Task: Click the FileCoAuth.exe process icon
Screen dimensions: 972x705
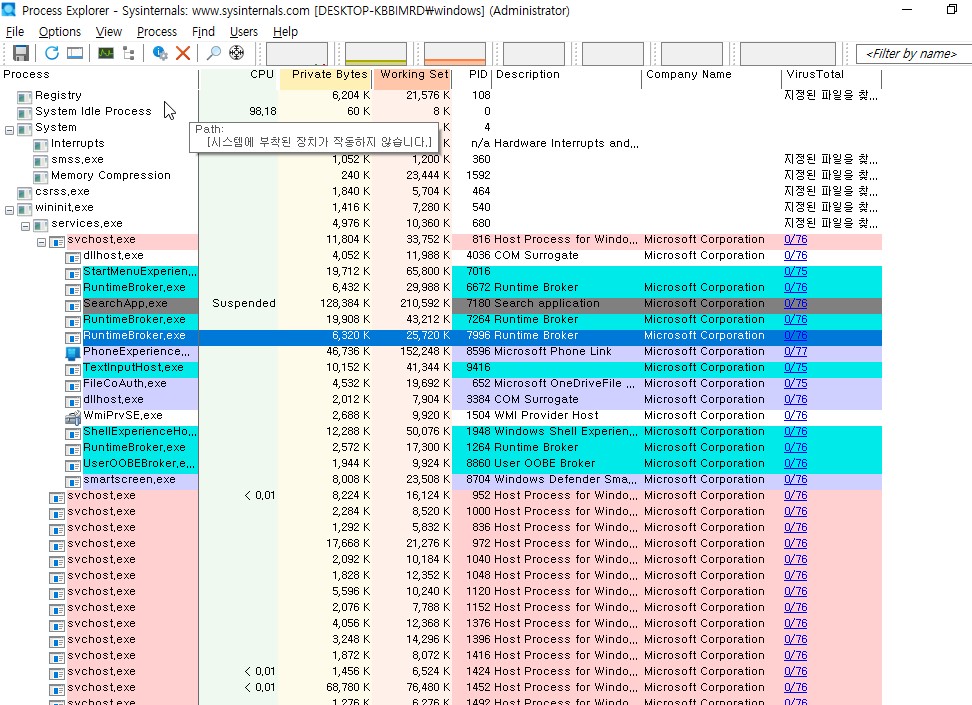Action: coord(73,386)
